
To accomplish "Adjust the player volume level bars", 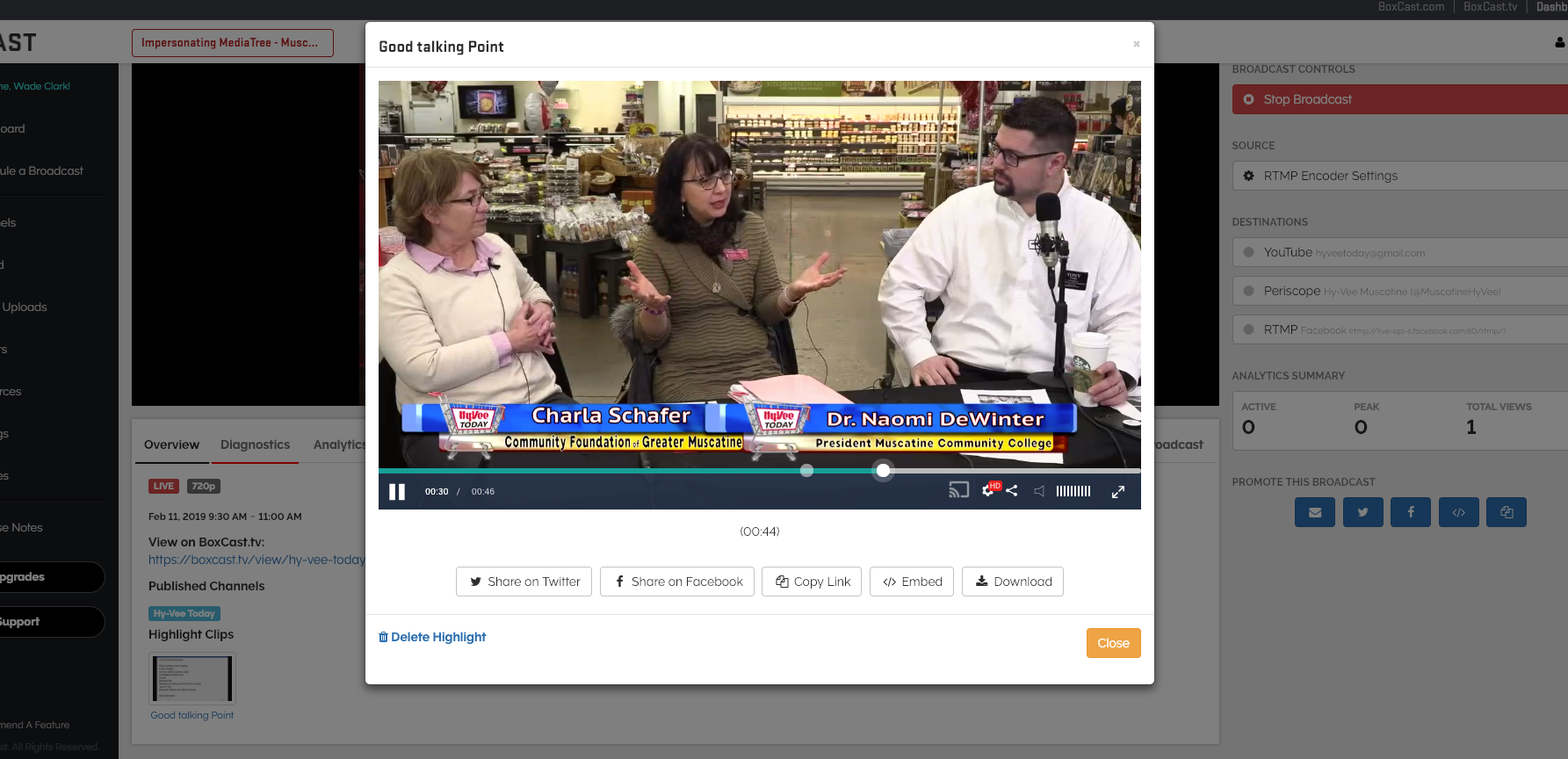I will pos(1073,491).
